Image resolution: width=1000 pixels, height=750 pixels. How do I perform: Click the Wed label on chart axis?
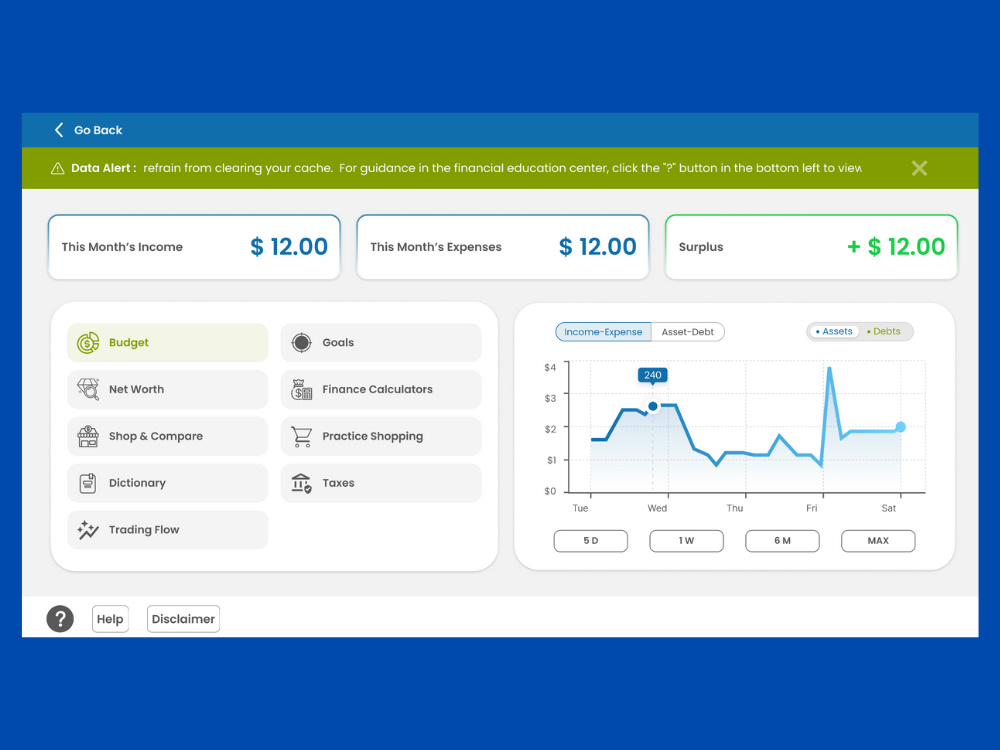(657, 508)
